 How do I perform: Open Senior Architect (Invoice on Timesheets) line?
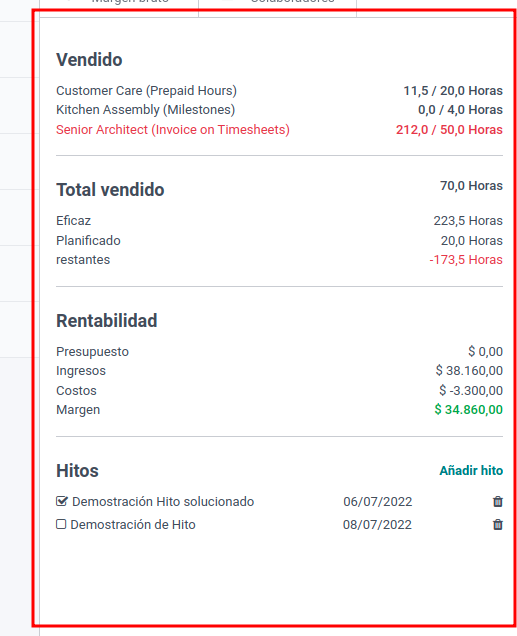coord(173,130)
